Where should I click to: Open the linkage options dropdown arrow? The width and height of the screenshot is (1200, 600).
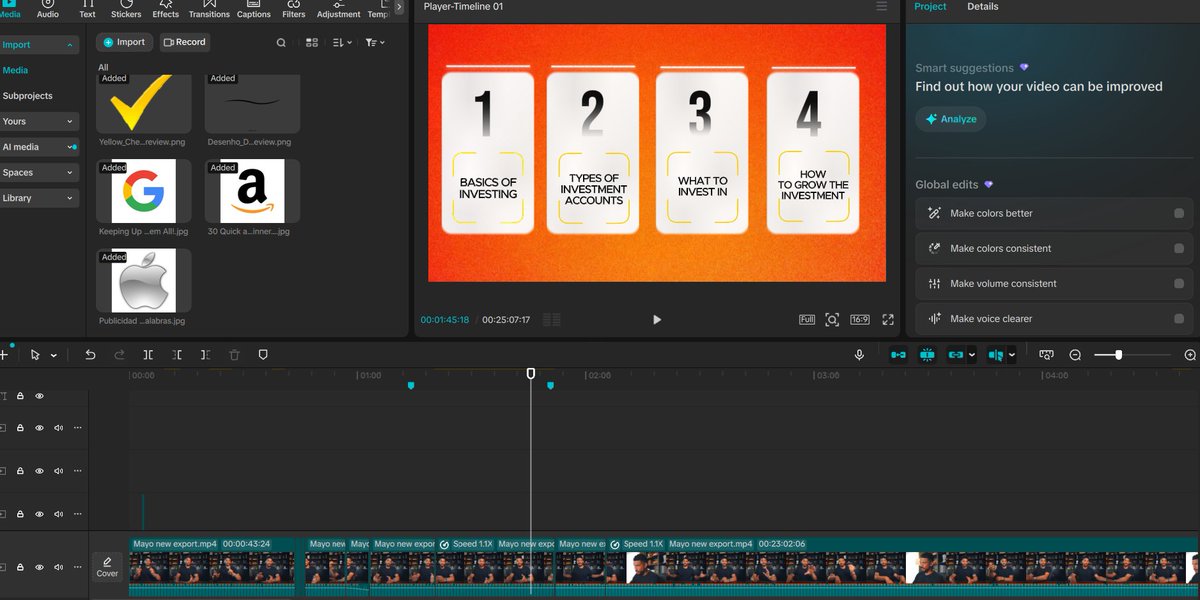pos(971,355)
